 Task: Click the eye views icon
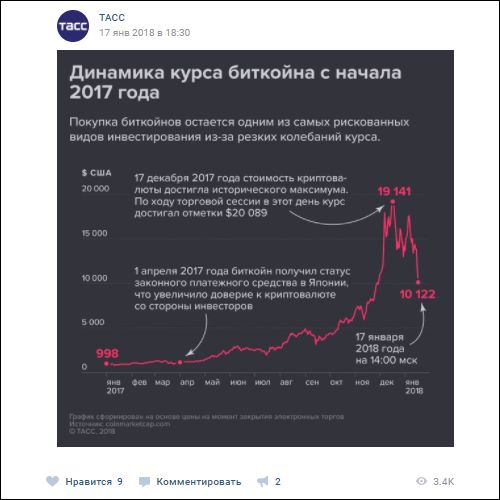421,481
